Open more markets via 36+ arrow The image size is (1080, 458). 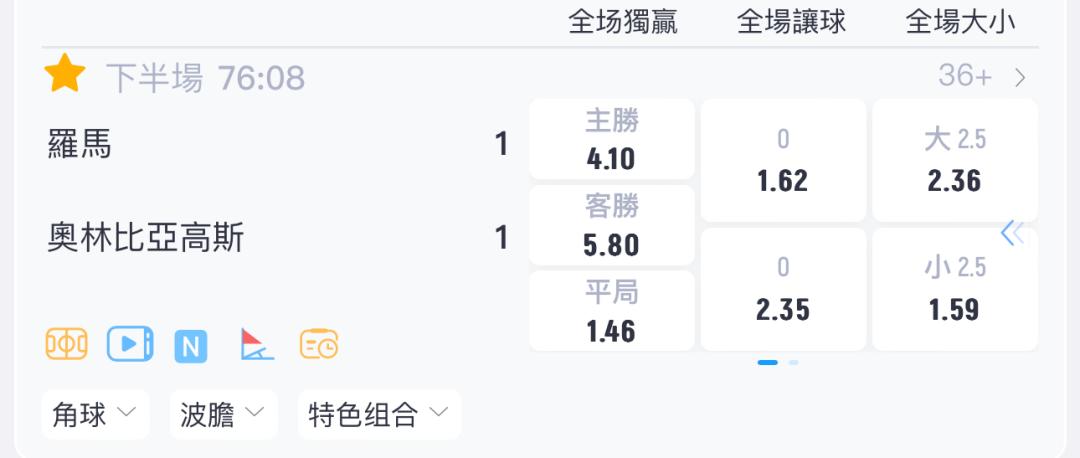click(982, 76)
